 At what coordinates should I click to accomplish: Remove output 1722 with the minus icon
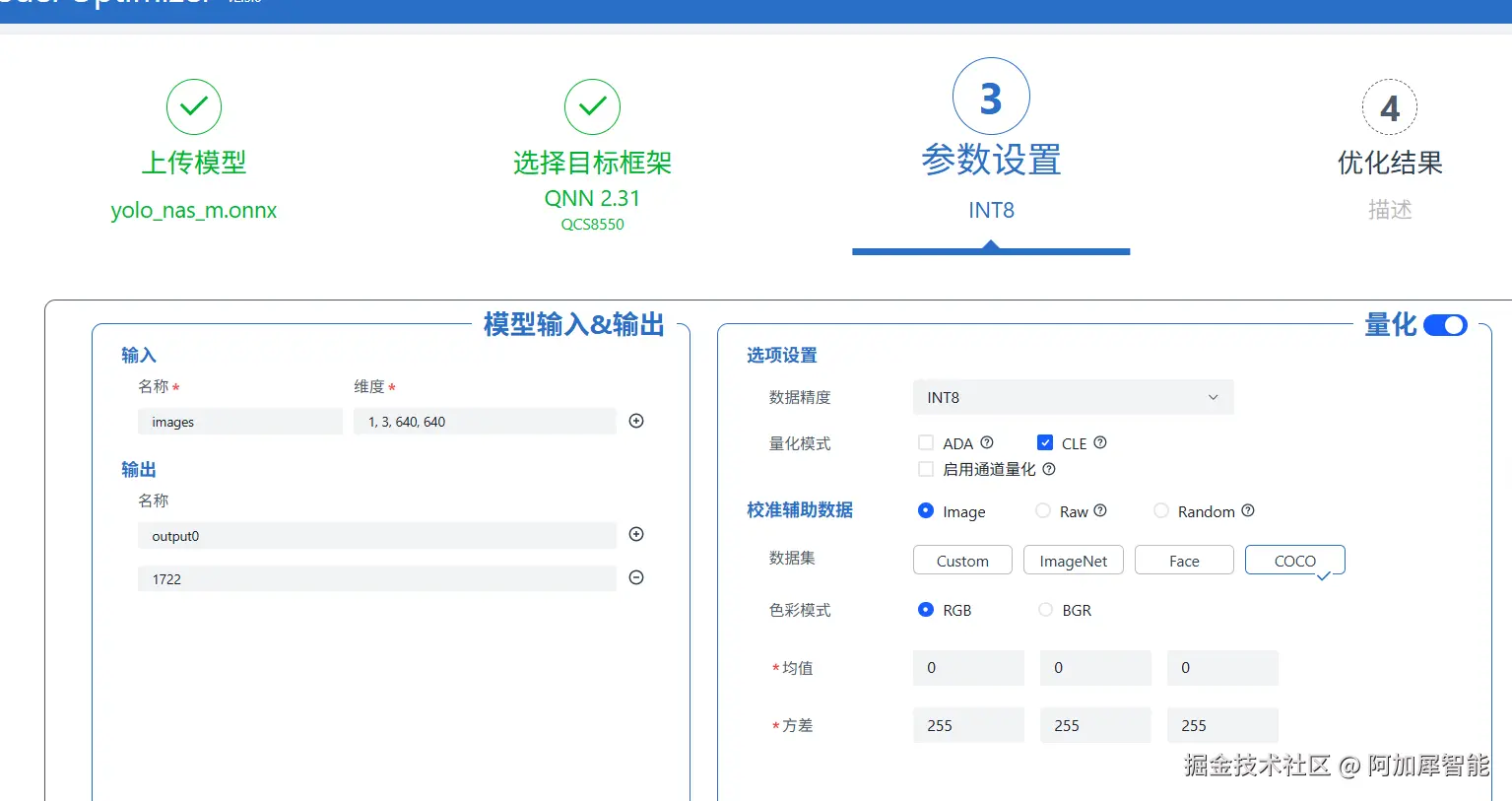click(636, 577)
